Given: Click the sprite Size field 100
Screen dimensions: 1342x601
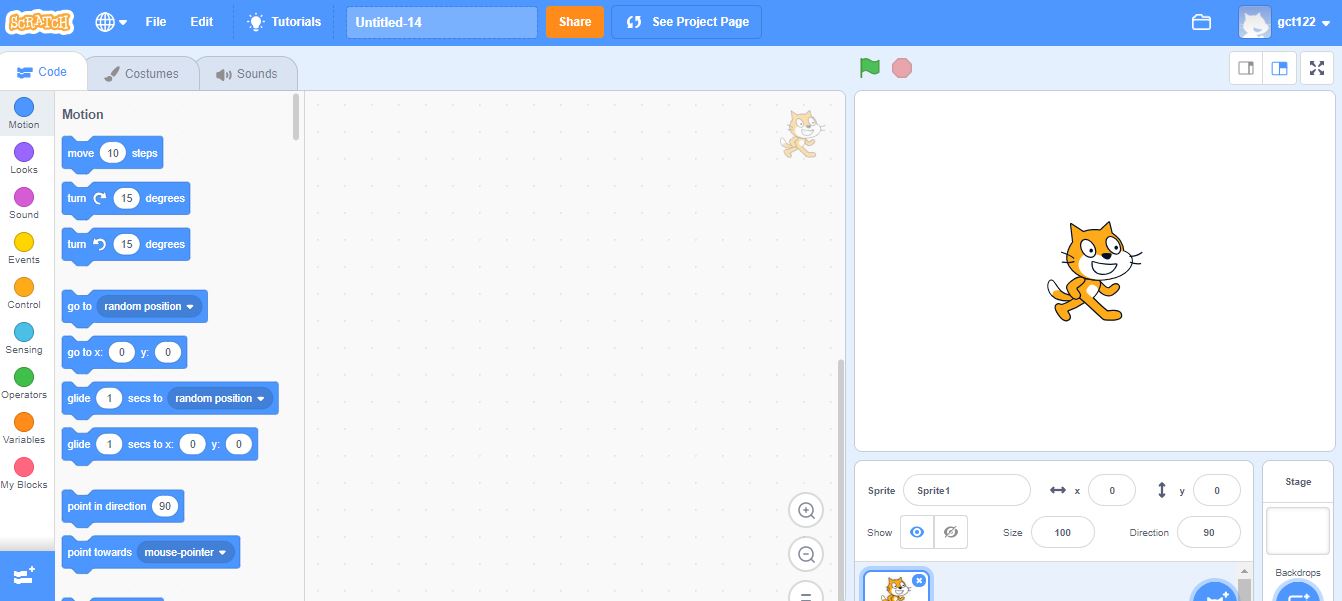Looking at the screenshot, I should pyautogui.click(x=1062, y=532).
